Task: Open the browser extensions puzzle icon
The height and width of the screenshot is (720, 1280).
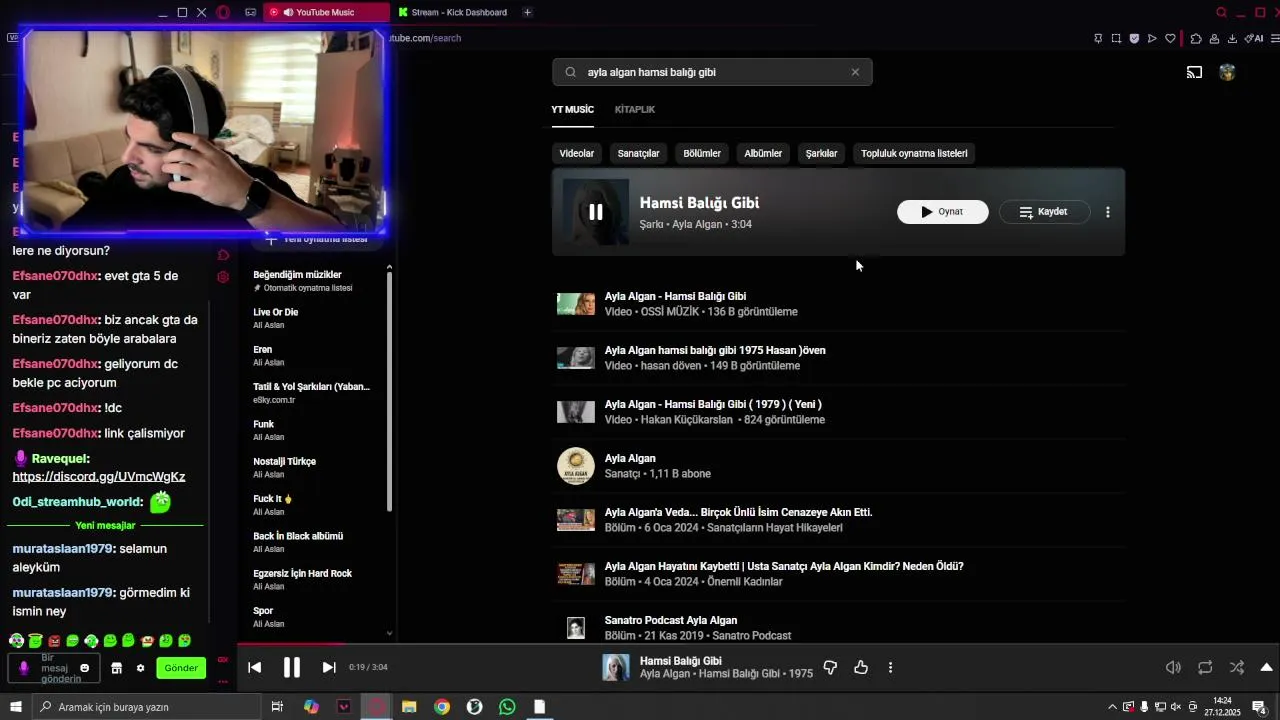Action: [x=1196, y=38]
